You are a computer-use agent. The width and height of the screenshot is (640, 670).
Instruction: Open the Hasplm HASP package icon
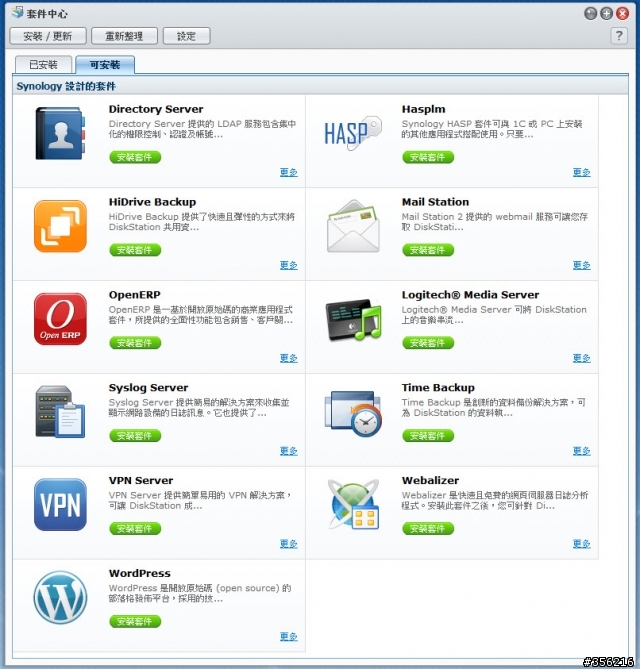[x=353, y=133]
